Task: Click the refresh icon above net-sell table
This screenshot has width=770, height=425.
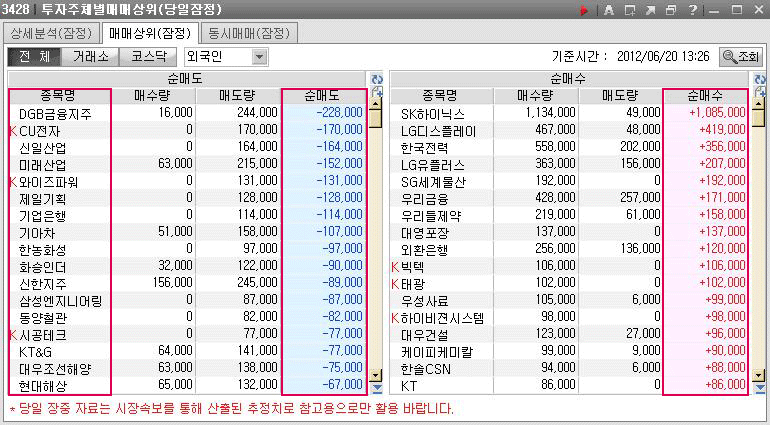Action: (377, 79)
